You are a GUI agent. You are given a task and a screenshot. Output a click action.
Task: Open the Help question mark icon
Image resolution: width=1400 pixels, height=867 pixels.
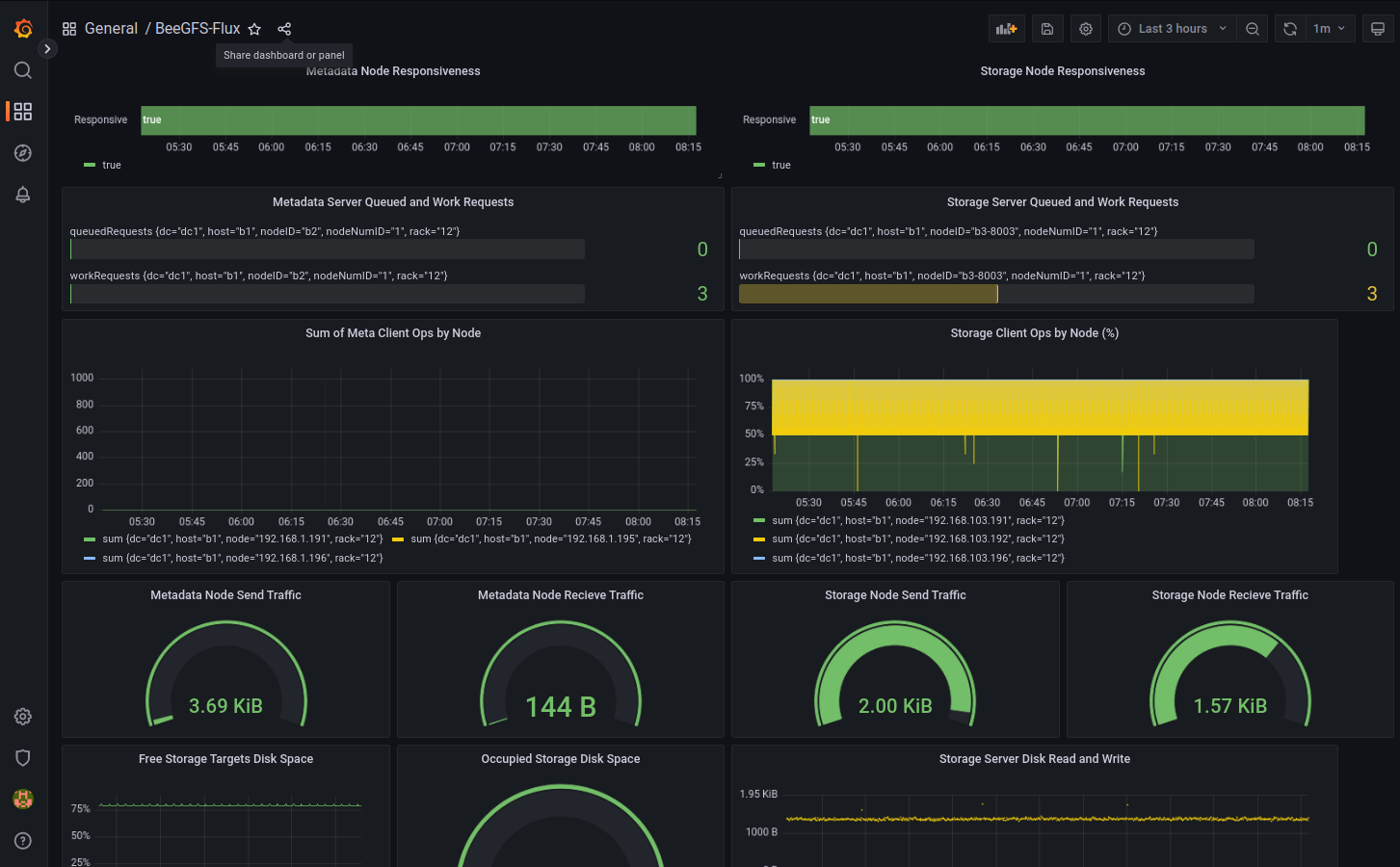23,841
